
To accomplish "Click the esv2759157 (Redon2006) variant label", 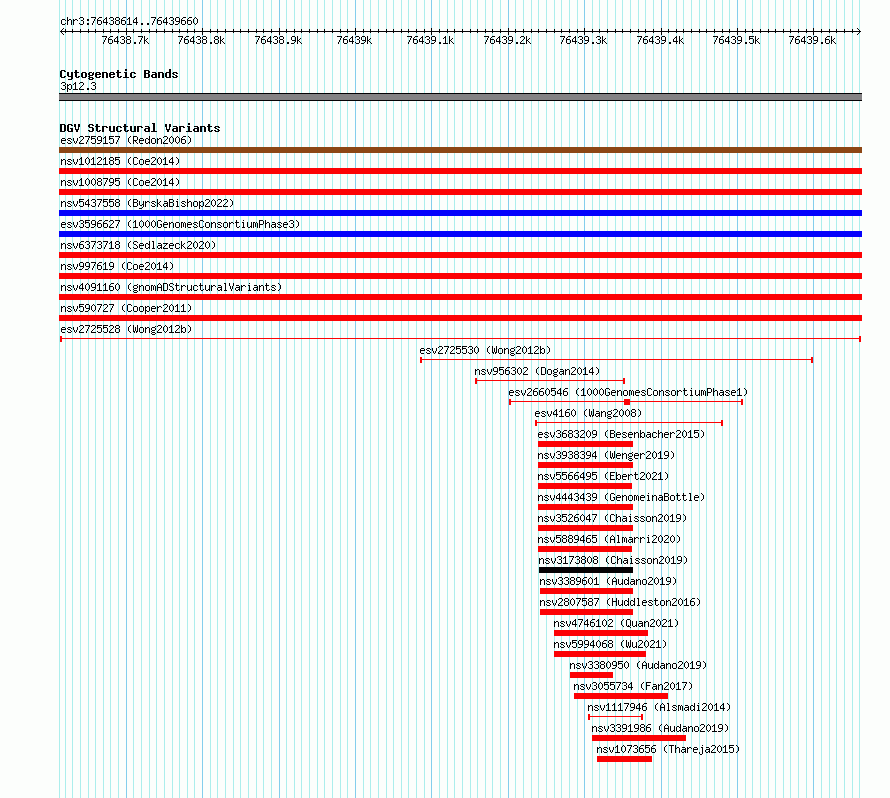I will 126,140.
